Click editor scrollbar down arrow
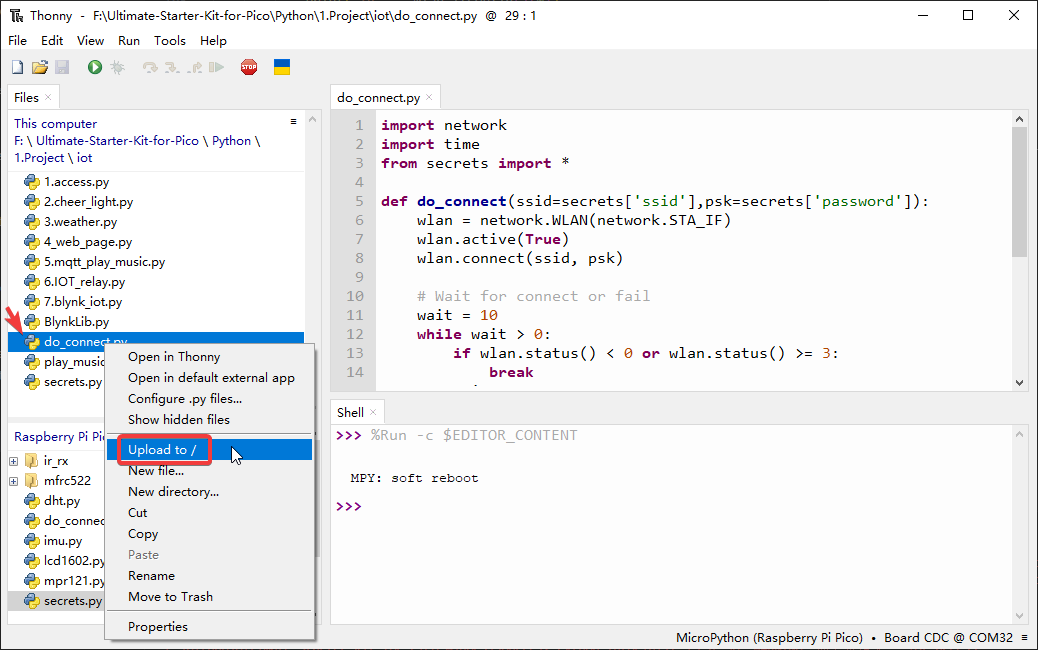The width and height of the screenshot is (1038, 650). click(x=1019, y=383)
